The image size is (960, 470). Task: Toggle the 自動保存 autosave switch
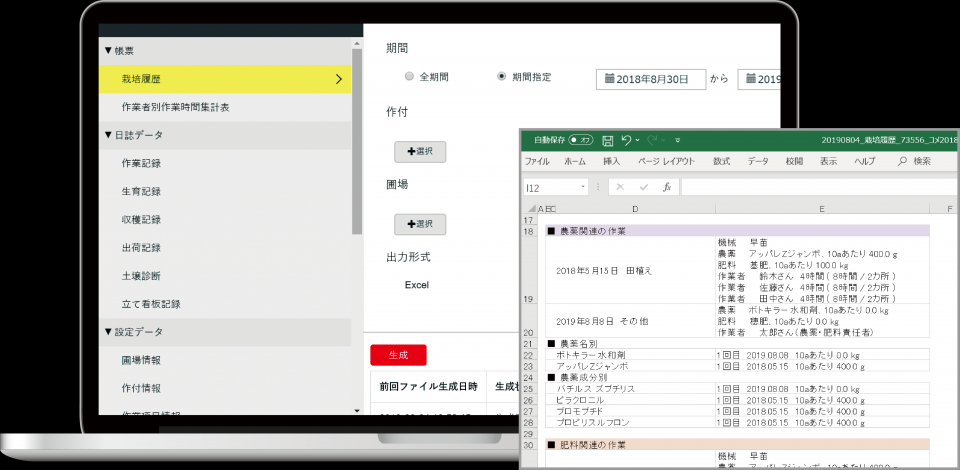[582, 140]
